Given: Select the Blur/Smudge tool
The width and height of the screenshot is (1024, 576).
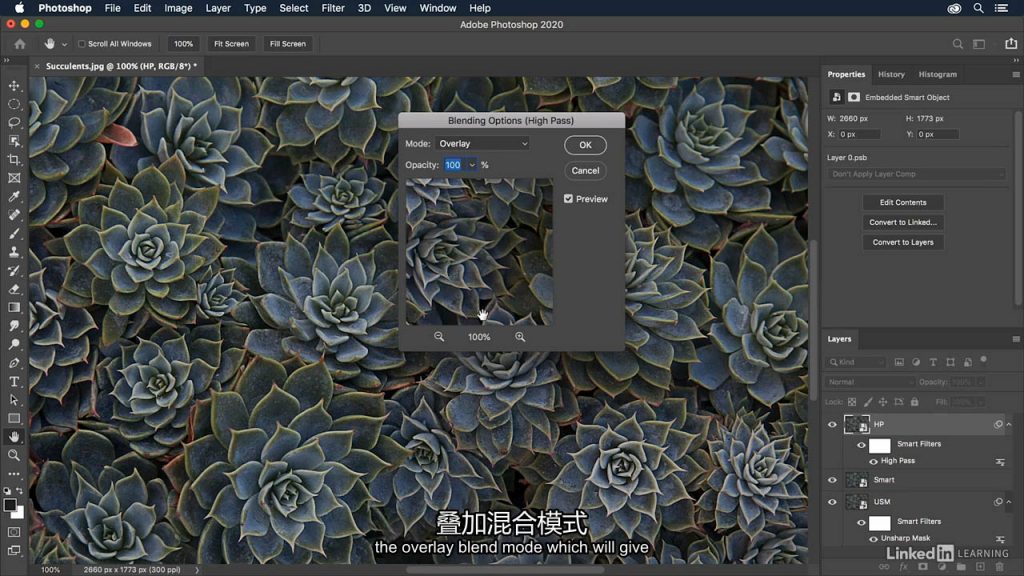Looking at the screenshot, I should 14,325.
